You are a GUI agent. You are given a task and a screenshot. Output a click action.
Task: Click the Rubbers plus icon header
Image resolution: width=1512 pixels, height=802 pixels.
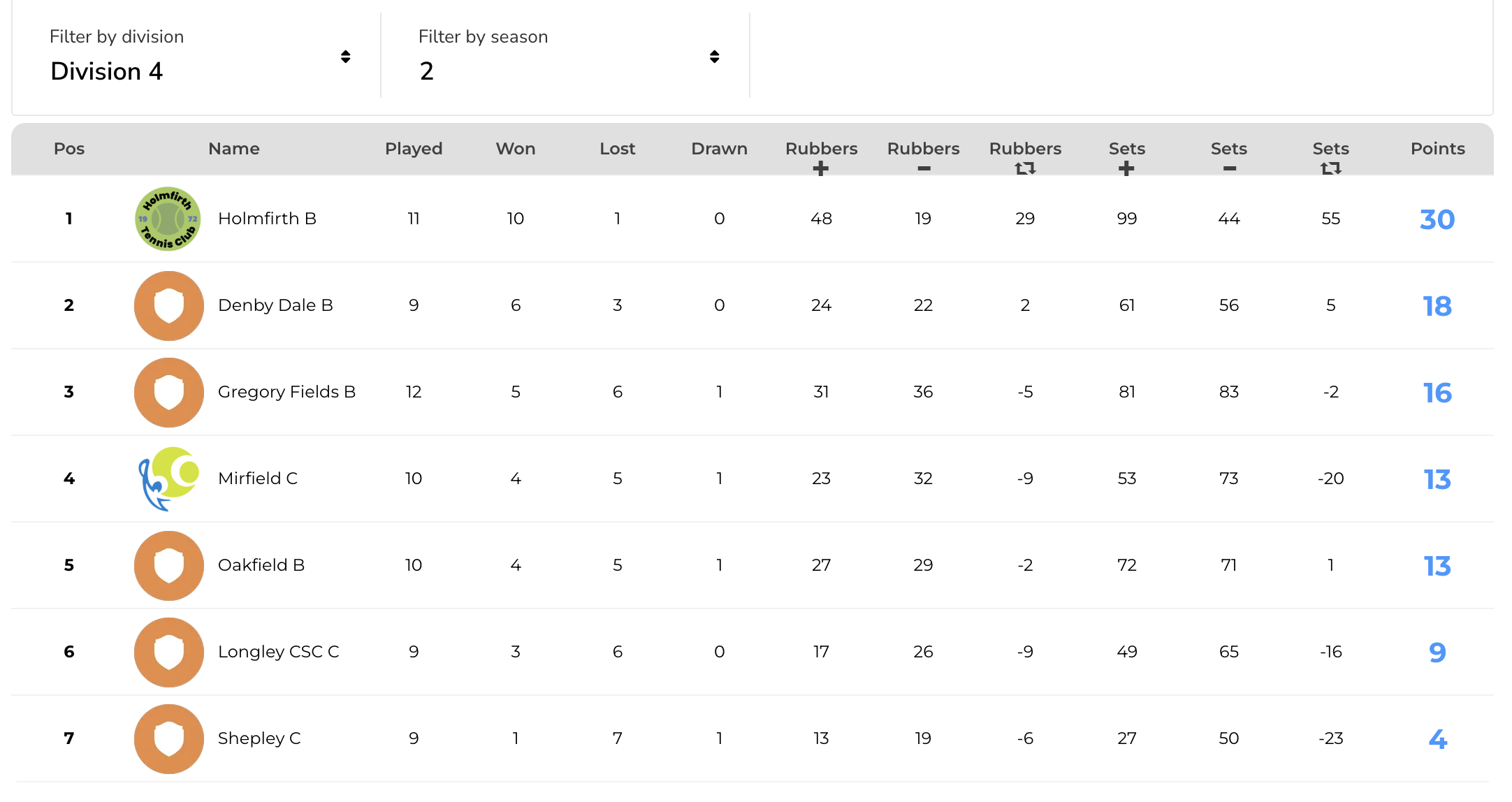(x=821, y=168)
